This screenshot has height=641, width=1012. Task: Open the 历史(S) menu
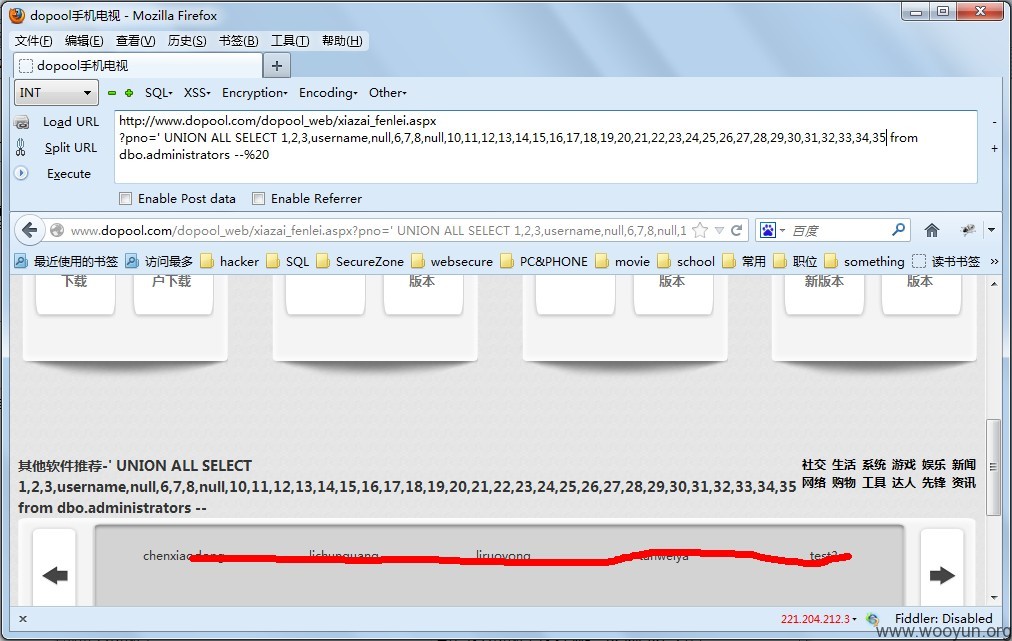(187, 41)
